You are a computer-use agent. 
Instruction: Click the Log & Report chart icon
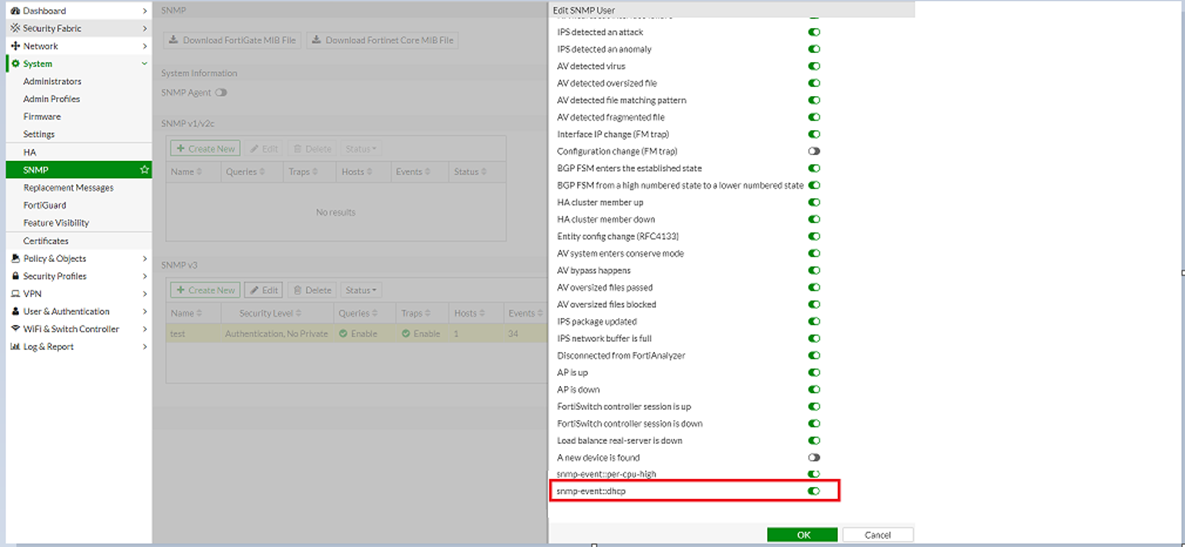click(x=15, y=347)
